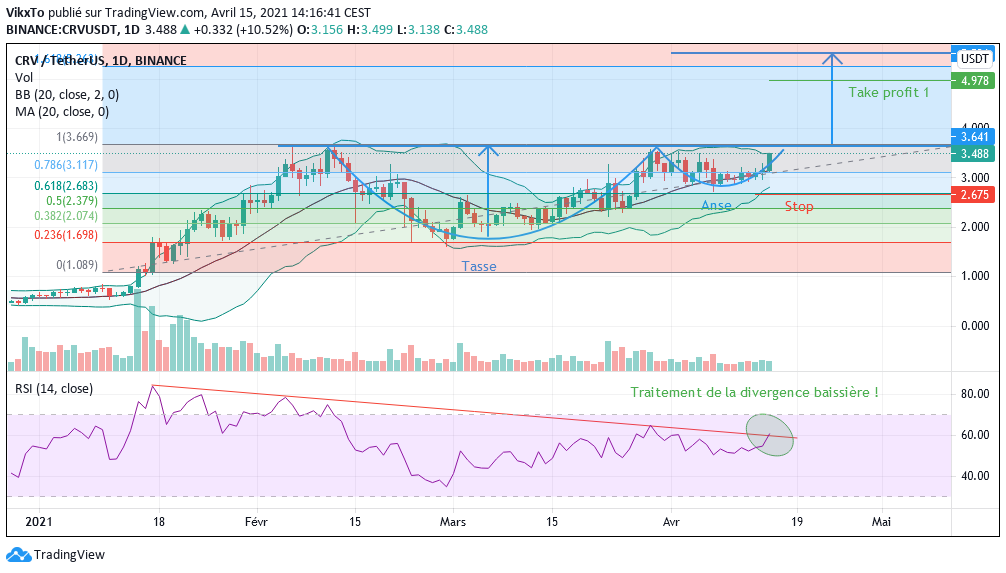Image resolution: width=1006 pixels, height=573 pixels.
Task: Click the 'Mars' month on the time axis
Action: tap(452, 522)
